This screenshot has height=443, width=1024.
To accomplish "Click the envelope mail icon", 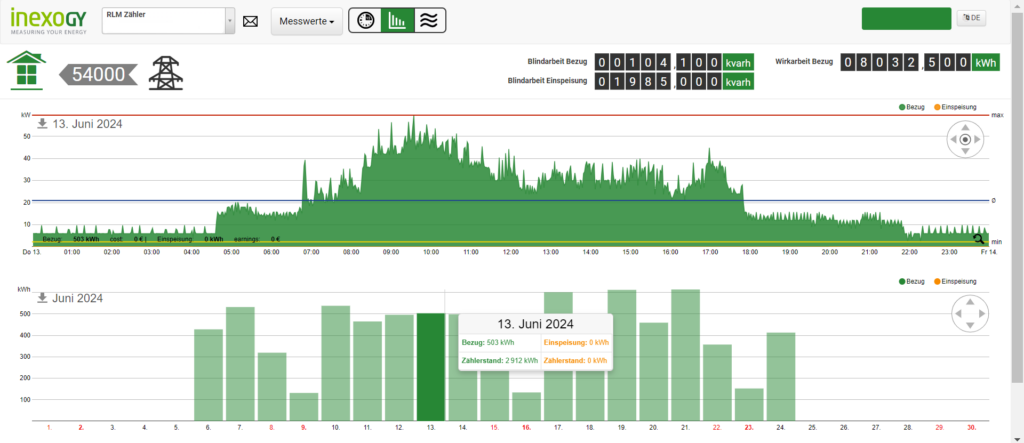I will [251, 21].
